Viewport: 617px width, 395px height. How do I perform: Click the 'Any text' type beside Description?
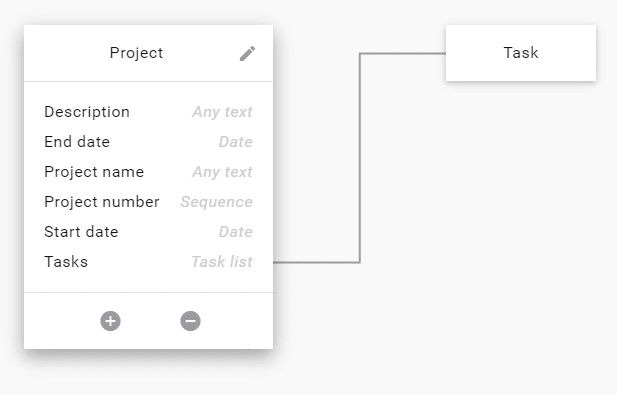222,113
